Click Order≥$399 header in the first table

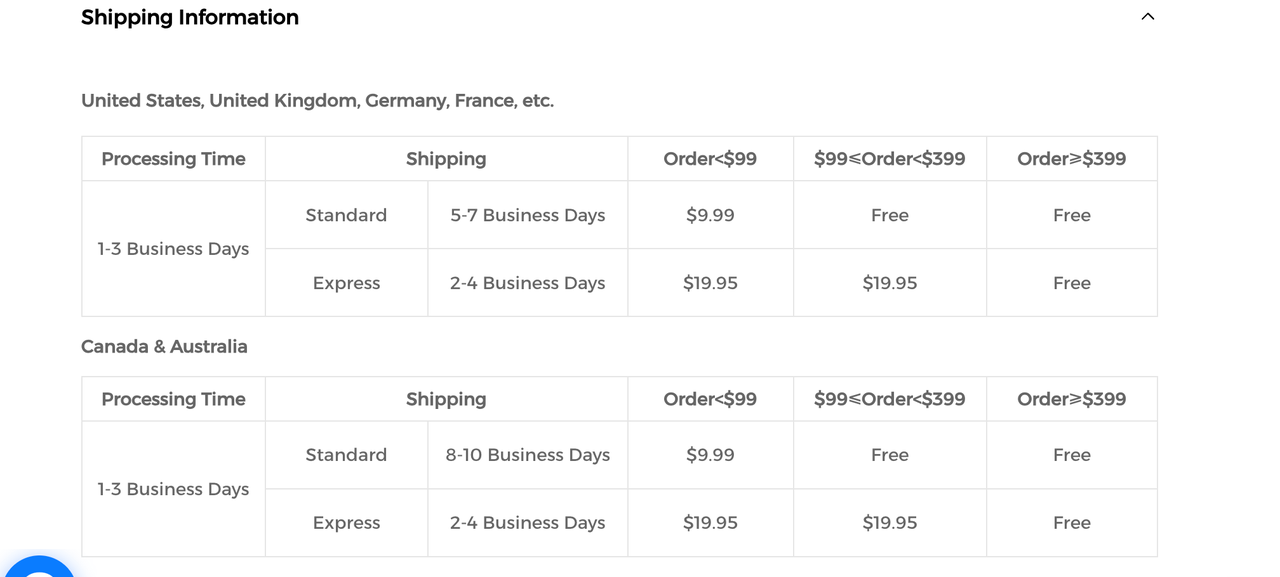point(1071,159)
